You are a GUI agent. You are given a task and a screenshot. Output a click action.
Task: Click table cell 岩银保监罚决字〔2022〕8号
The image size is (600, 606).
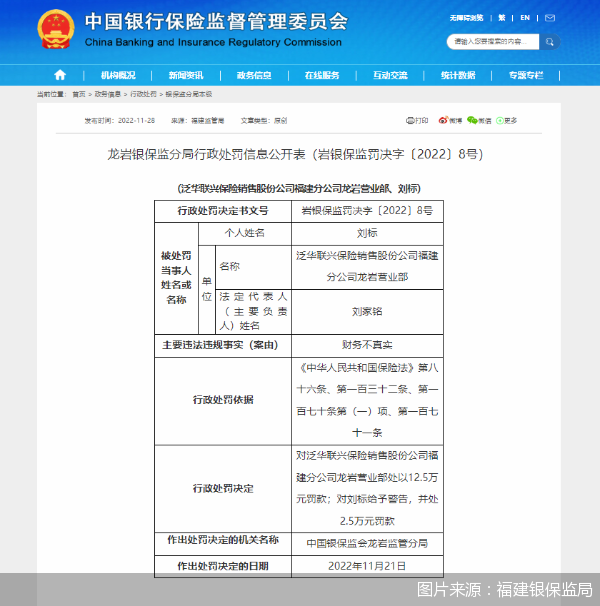click(x=367, y=211)
